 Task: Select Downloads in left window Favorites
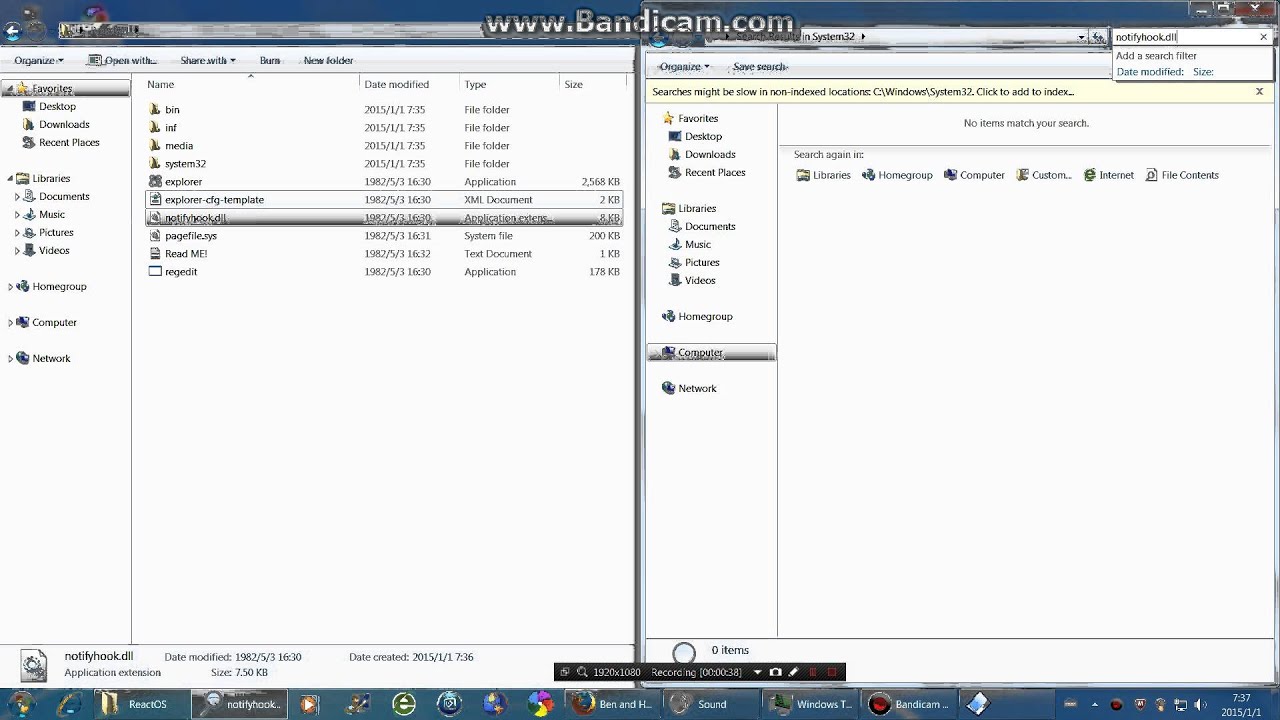(64, 125)
